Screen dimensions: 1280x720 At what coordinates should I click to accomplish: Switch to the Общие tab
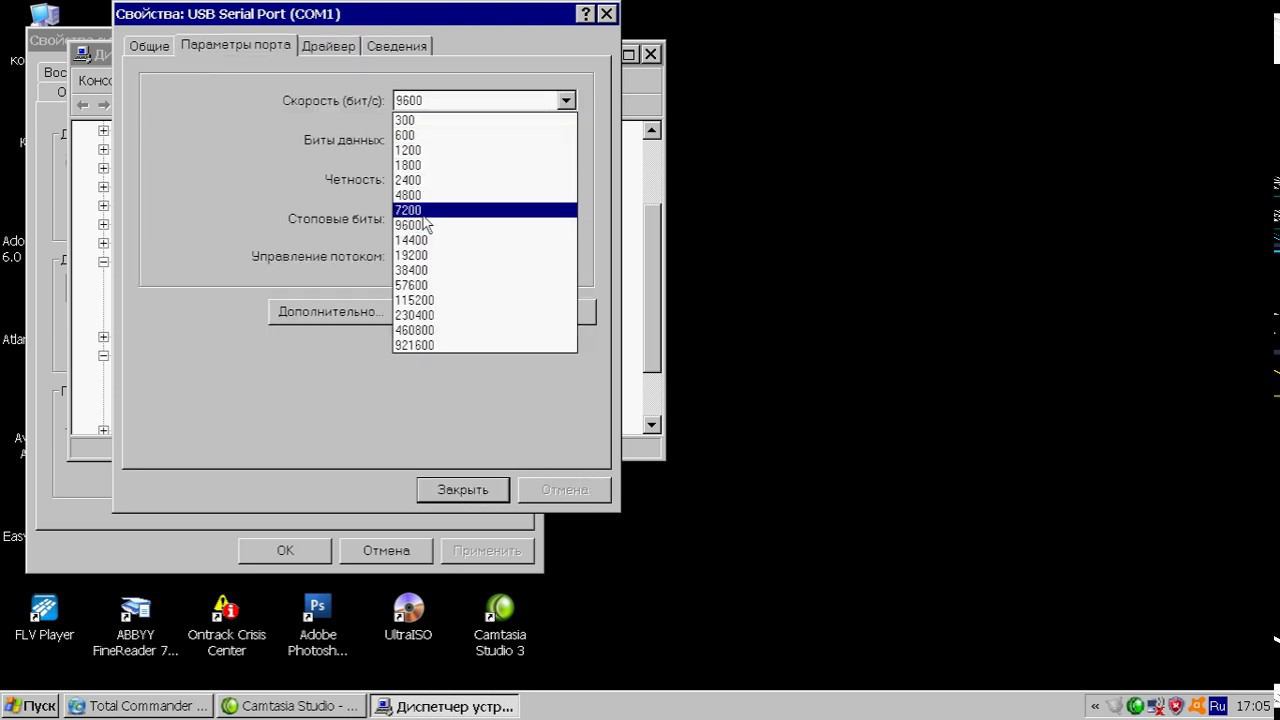pyautogui.click(x=149, y=46)
